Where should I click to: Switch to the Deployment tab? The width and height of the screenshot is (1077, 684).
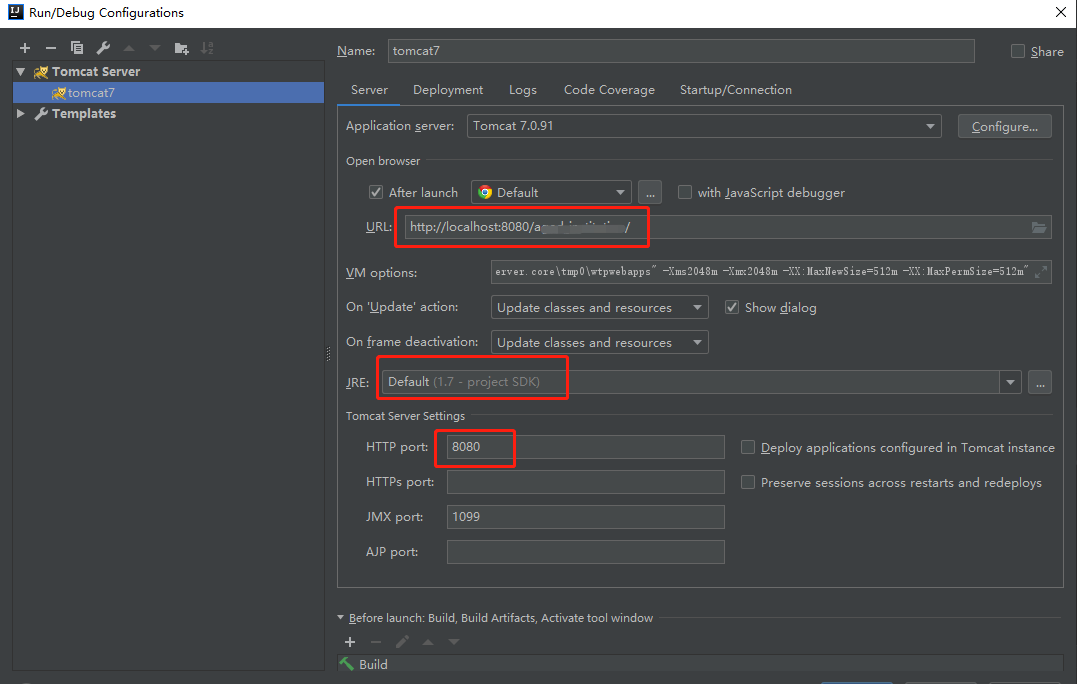click(447, 89)
